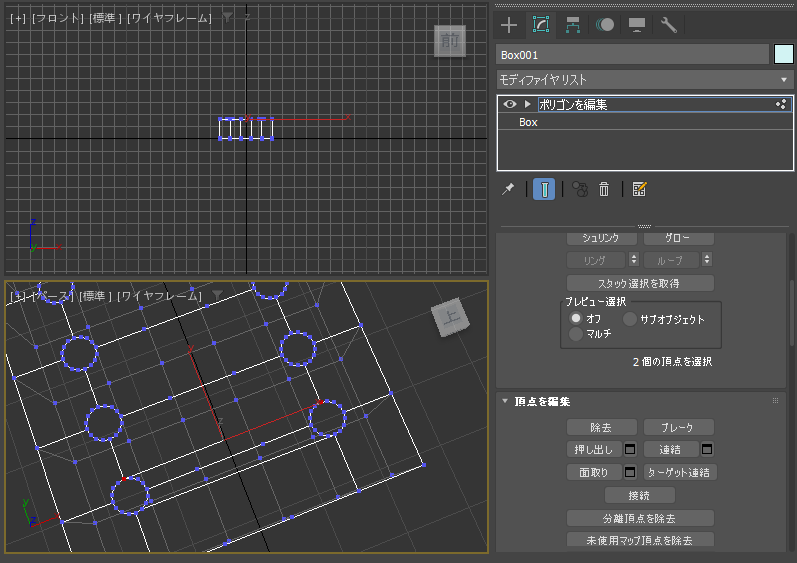Select the サブオブジェクト radio button
797x563 pixels.
pos(629,319)
